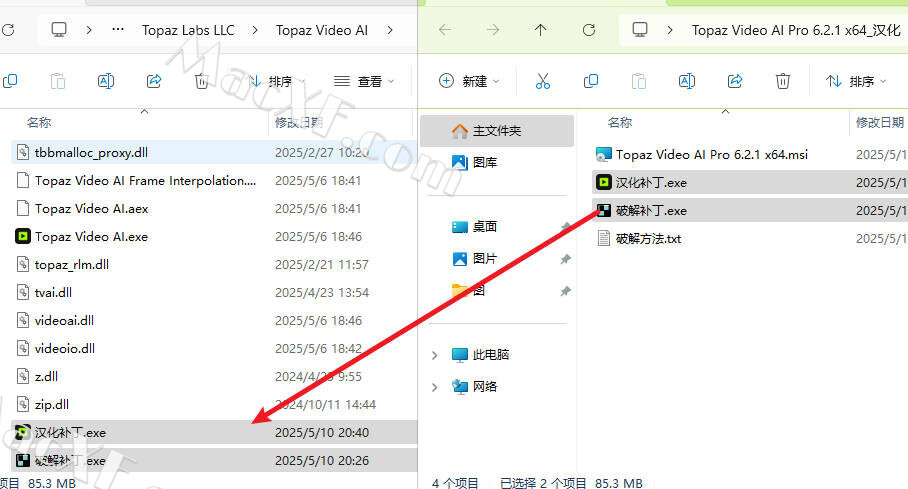This screenshot has width=908, height=489.
Task: Click Share icon in left window toolbar
Action: click(x=154, y=81)
